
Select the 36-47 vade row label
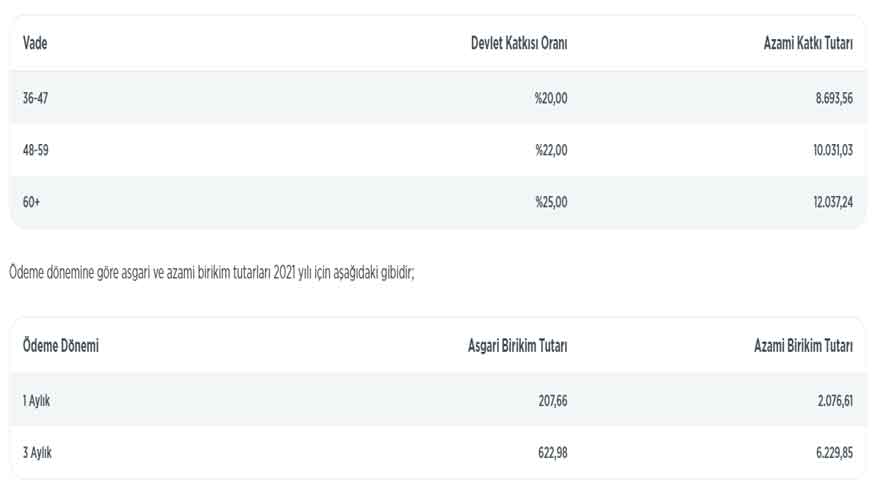pos(35,98)
